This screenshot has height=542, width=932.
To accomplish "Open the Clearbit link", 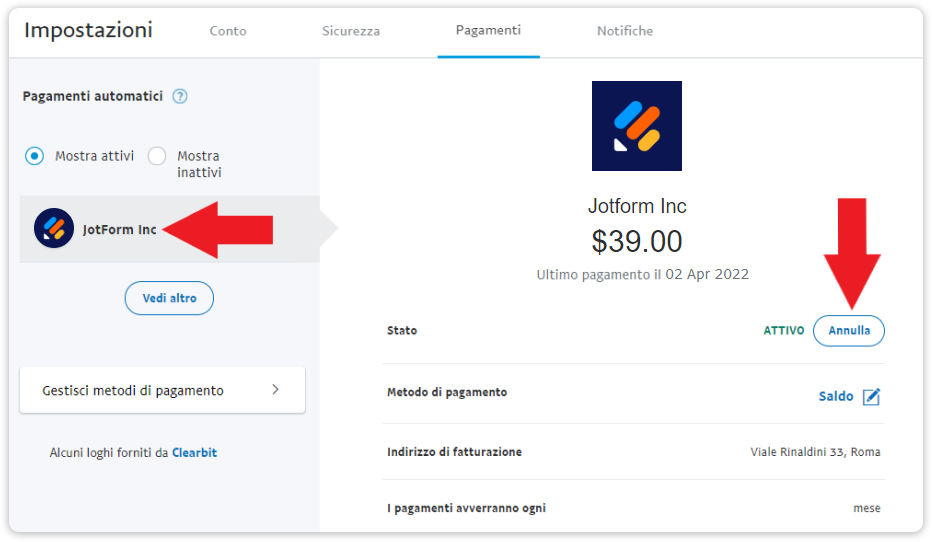I will [194, 453].
